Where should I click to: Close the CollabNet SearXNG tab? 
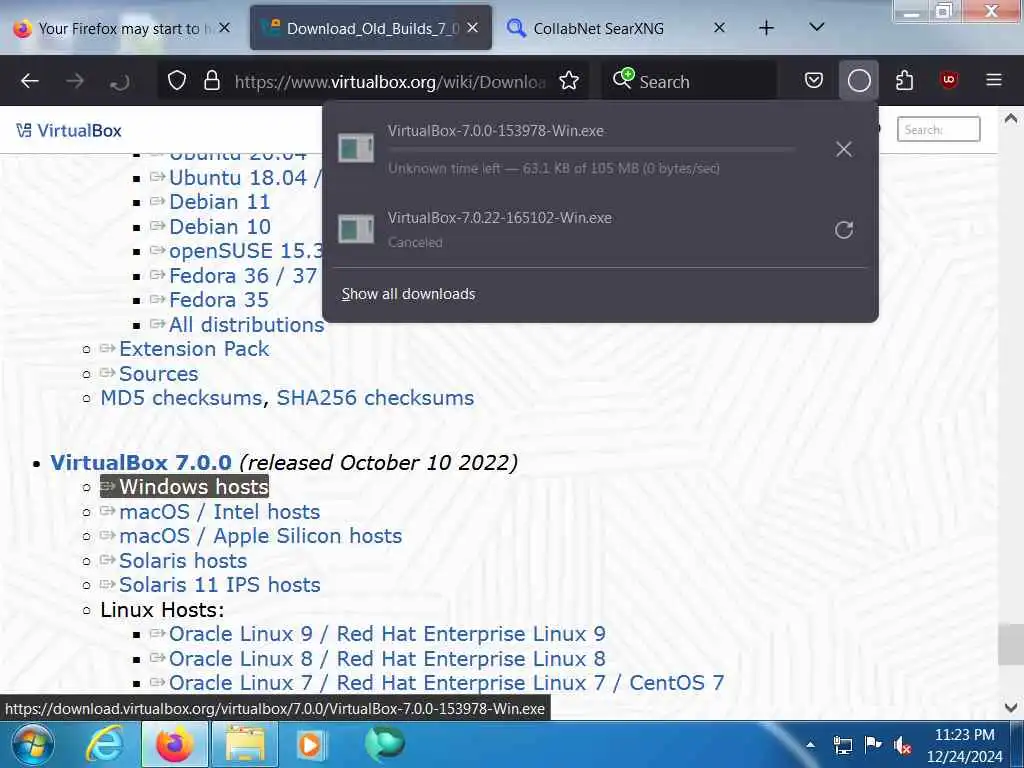pos(719,27)
